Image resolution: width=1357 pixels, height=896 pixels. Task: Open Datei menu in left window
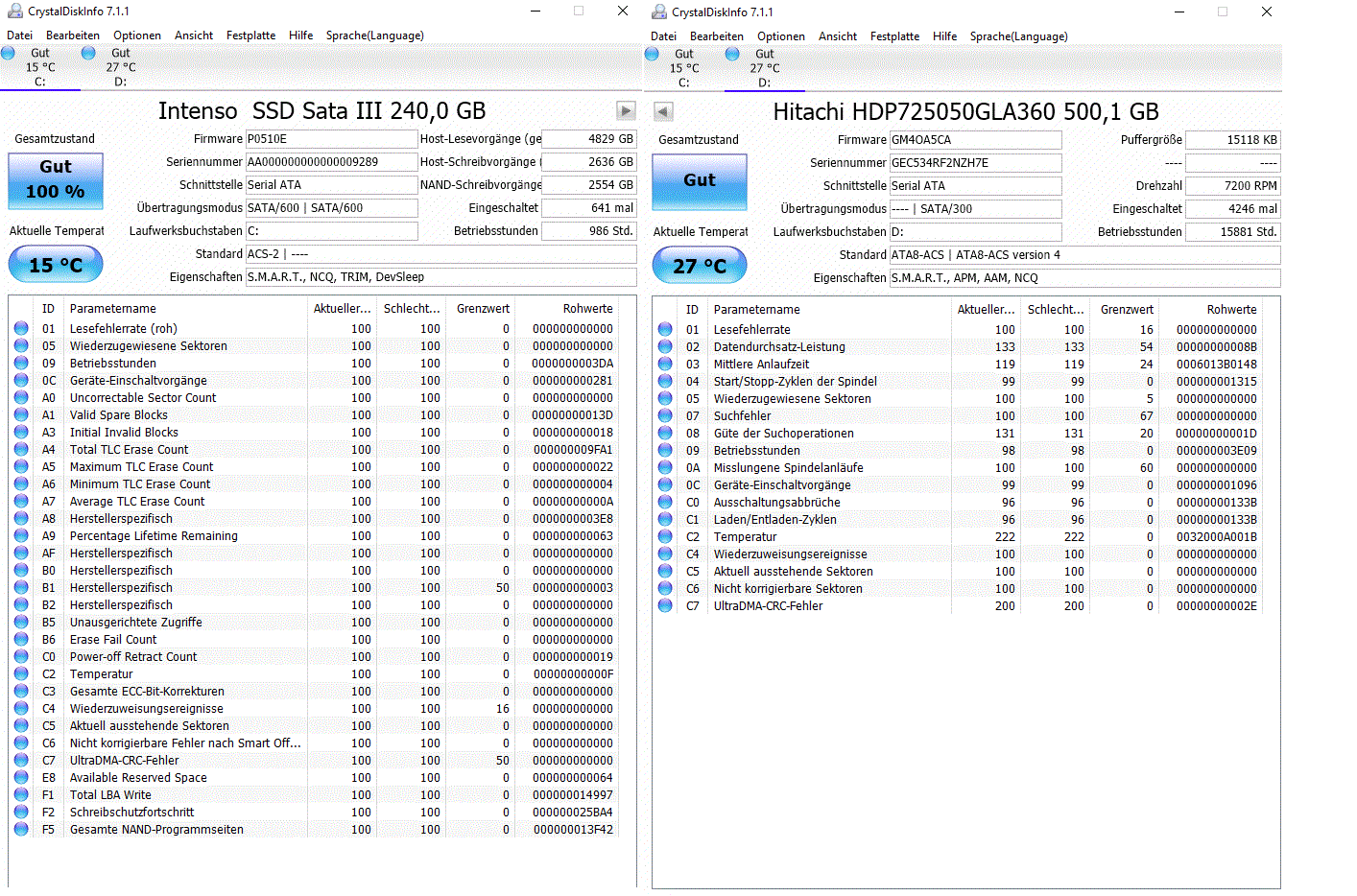(19, 35)
